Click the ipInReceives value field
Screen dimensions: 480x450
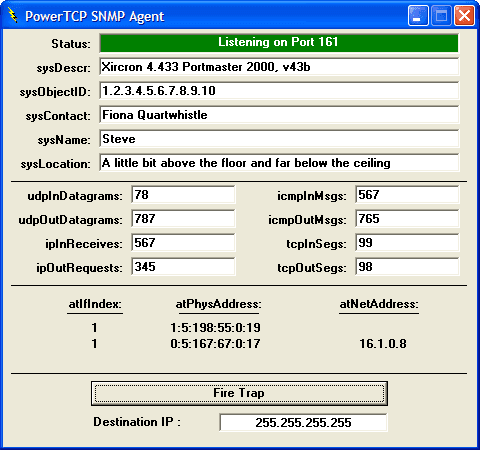[183, 243]
